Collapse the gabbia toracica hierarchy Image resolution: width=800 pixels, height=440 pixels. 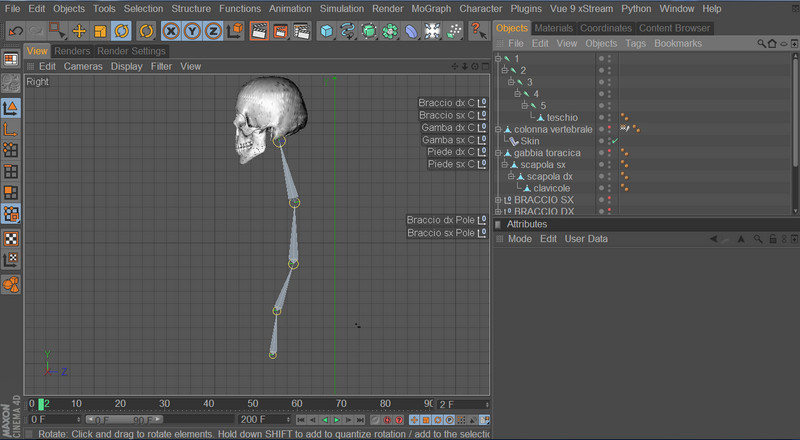[499, 153]
